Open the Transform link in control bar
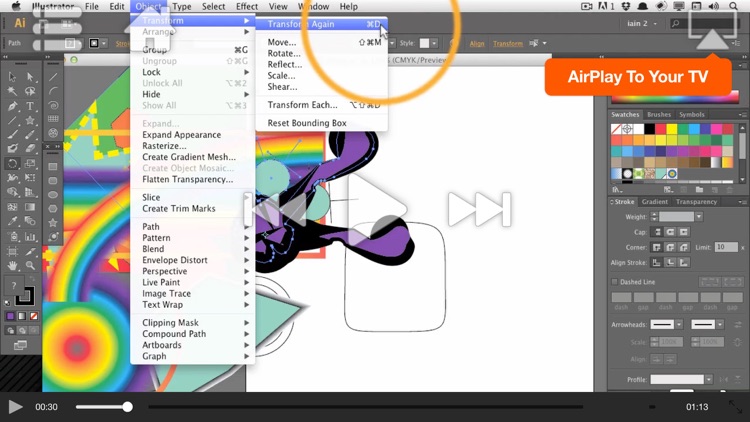The height and width of the screenshot is (422, 750). (507, 44)
